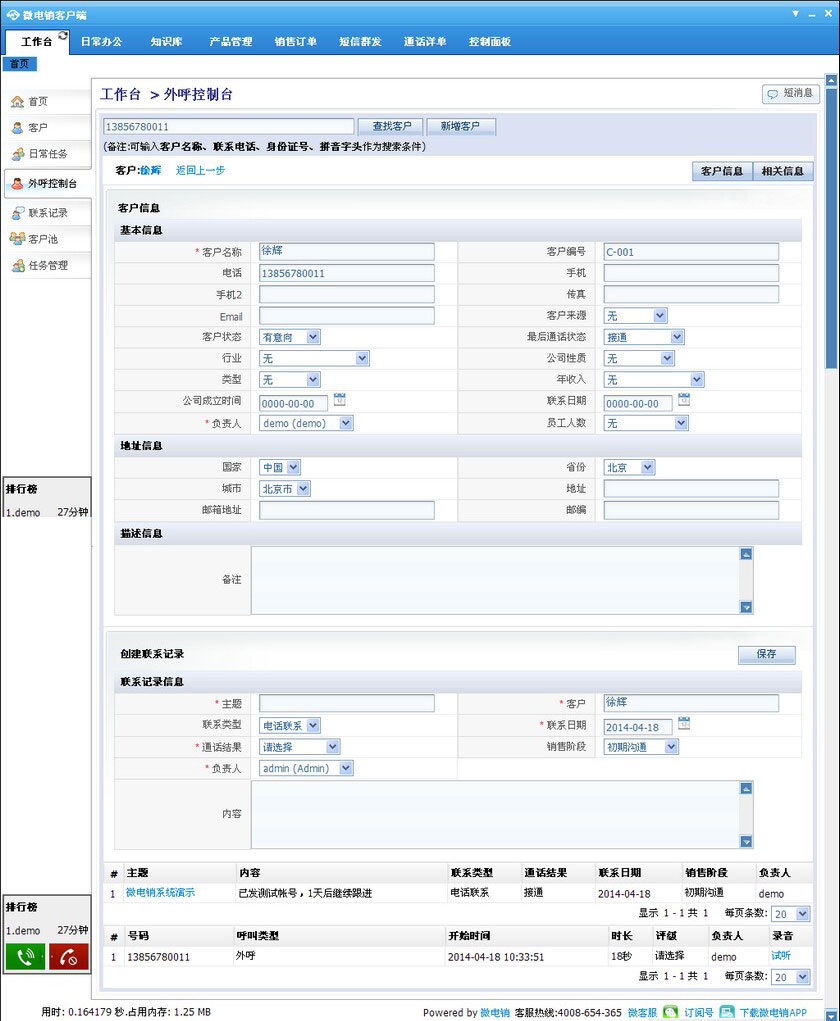
Task: Open calendar picker for 公司成立时间
Action: pyautogui.click(x=339, y=400)
